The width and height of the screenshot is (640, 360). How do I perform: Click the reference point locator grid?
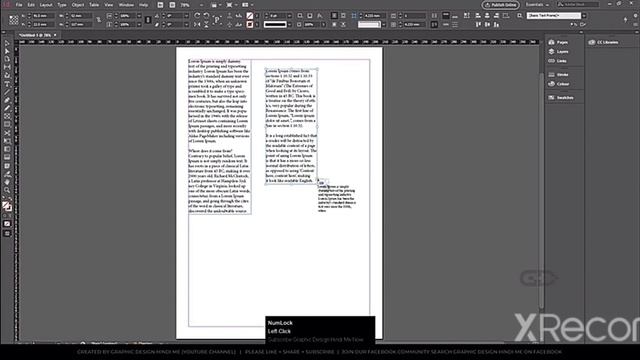coord(13,20)
